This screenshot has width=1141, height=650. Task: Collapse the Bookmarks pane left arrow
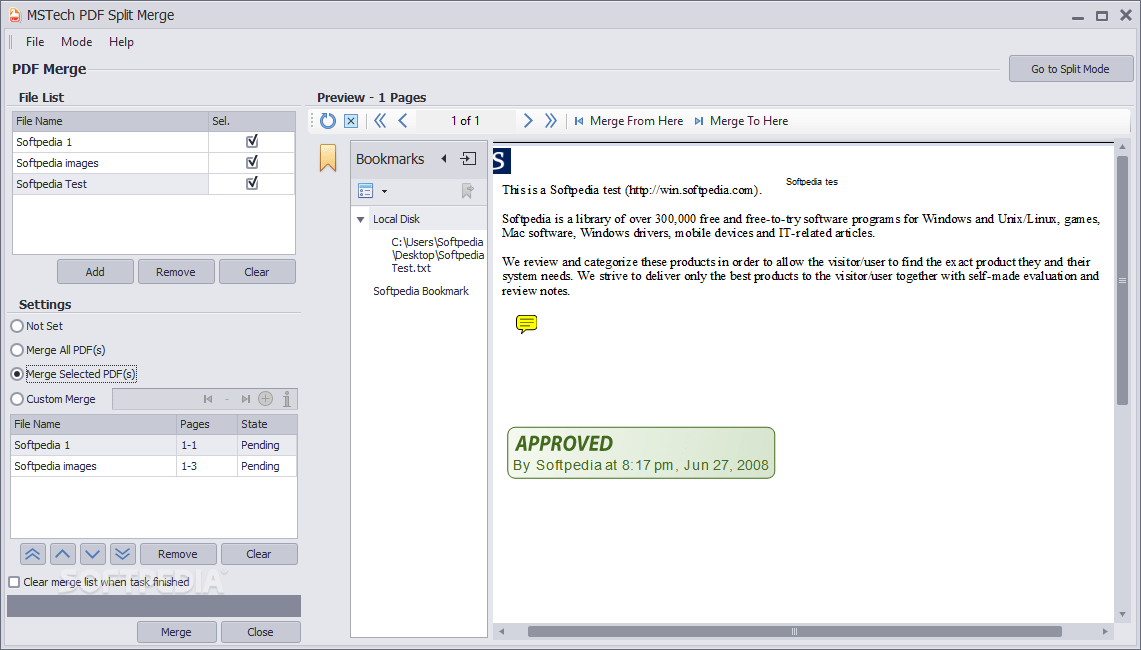click(444, 159)
